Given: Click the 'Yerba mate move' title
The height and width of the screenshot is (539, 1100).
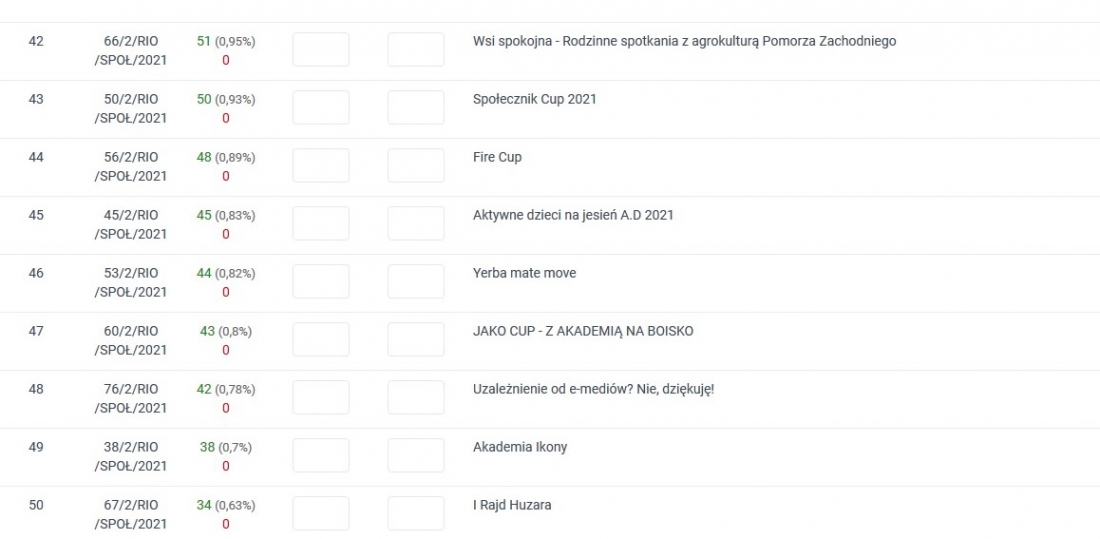Looking at the screenshot, I should (x=524, y=273).
